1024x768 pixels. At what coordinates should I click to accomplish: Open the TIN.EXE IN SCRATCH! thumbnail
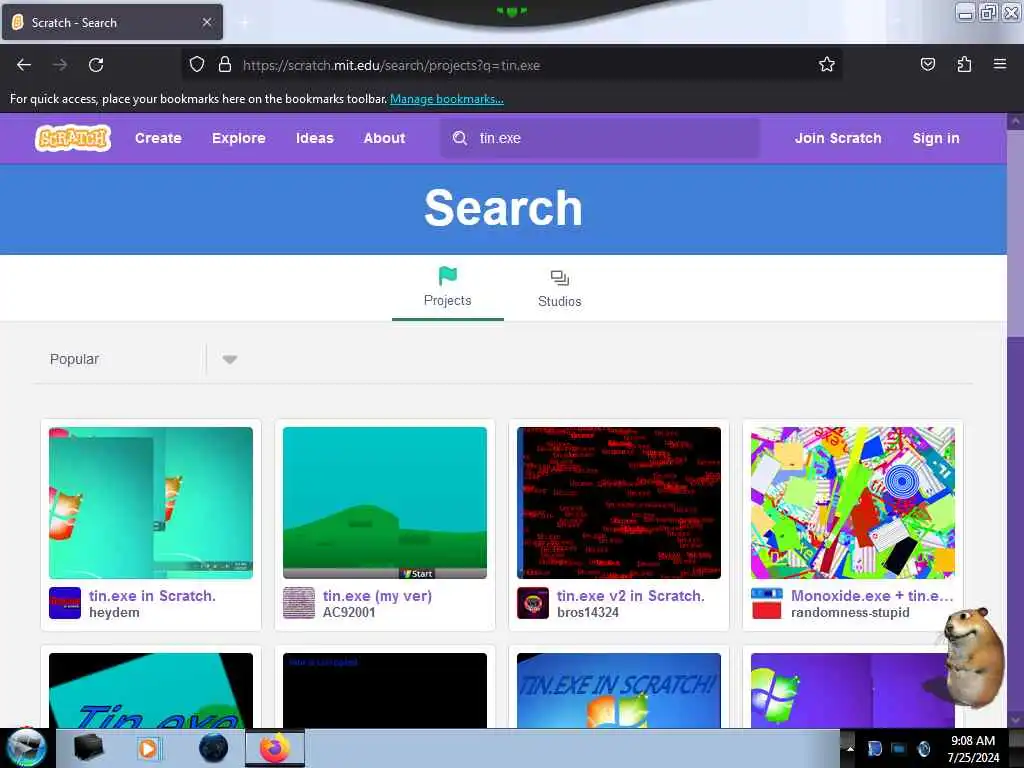pyautogui.click(x=618, y=690)
